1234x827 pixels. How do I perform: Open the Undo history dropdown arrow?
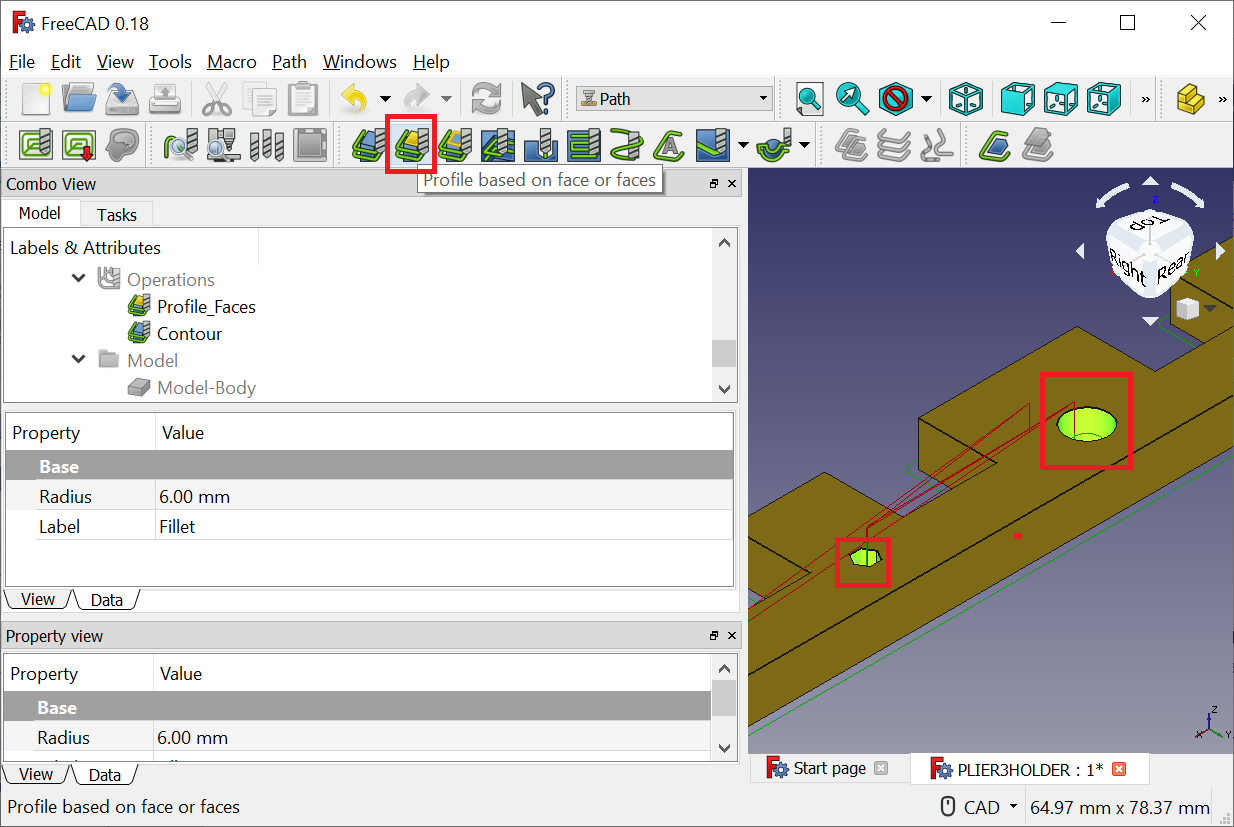[x=385, y=98]
